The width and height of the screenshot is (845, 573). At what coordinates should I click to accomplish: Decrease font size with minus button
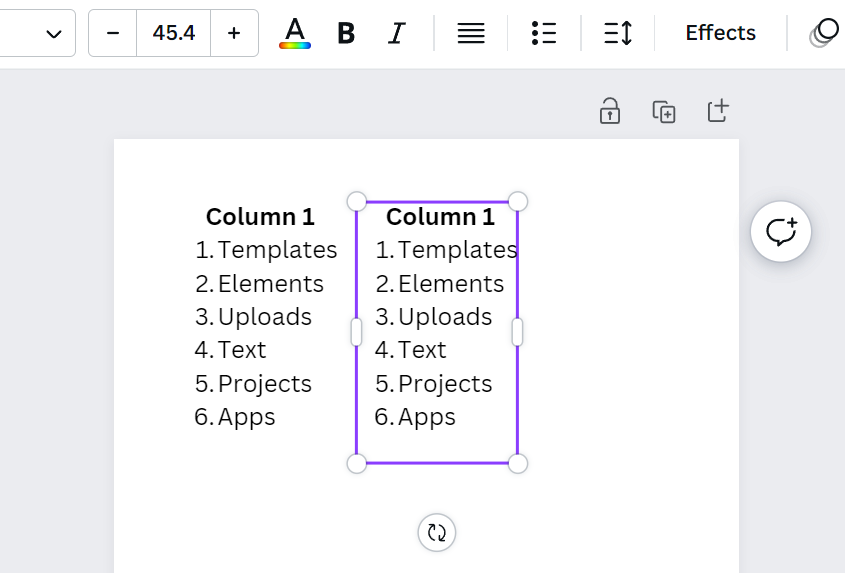pyautogui.click(x=113, y=33)
